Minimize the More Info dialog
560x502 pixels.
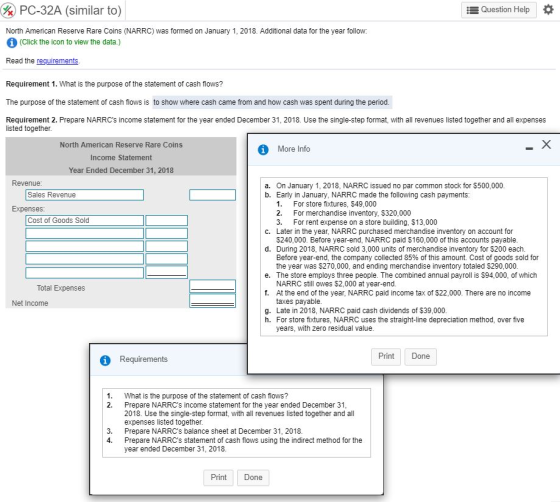pos(529,148)
